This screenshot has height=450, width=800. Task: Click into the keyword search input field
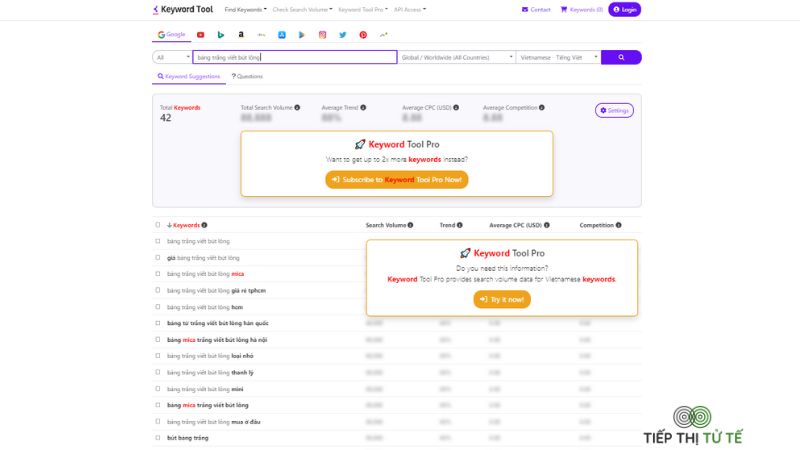[x=295, y=57]
